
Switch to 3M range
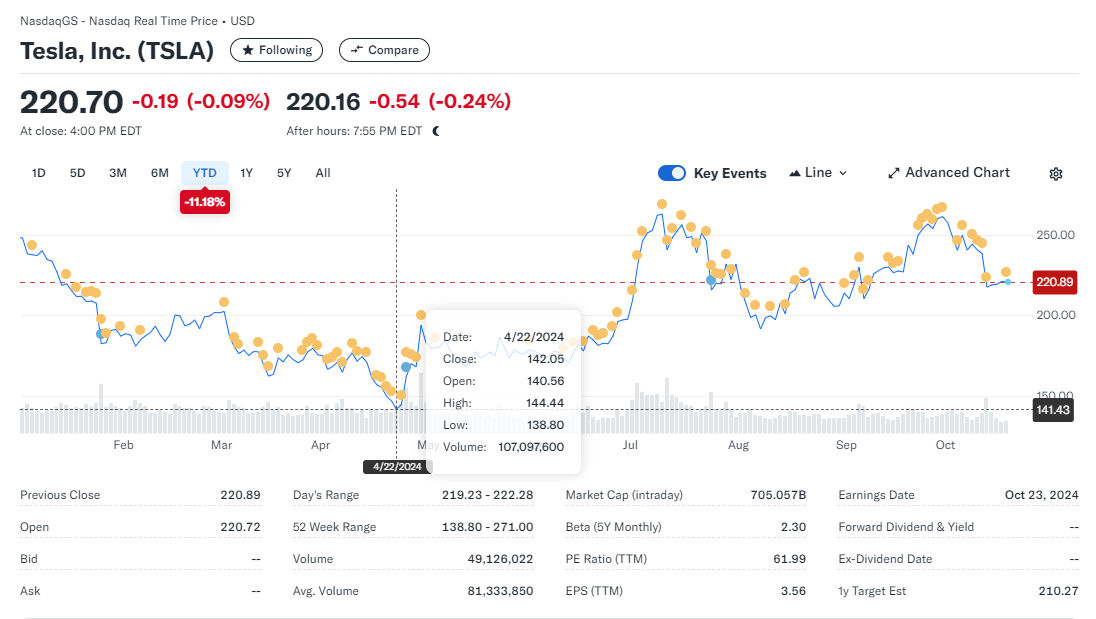click(117, 173)
